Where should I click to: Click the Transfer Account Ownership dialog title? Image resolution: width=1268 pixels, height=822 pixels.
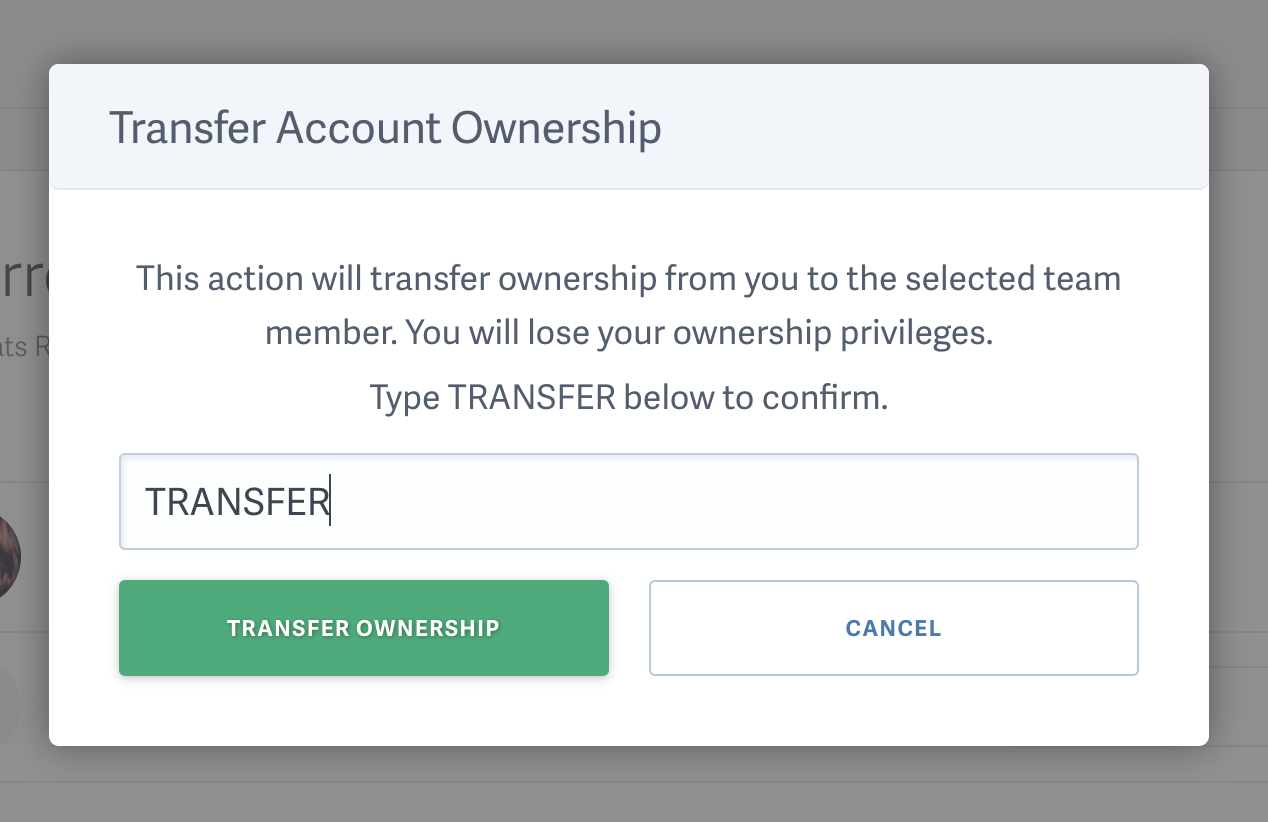pyautogui.click(x=384, y=129)
